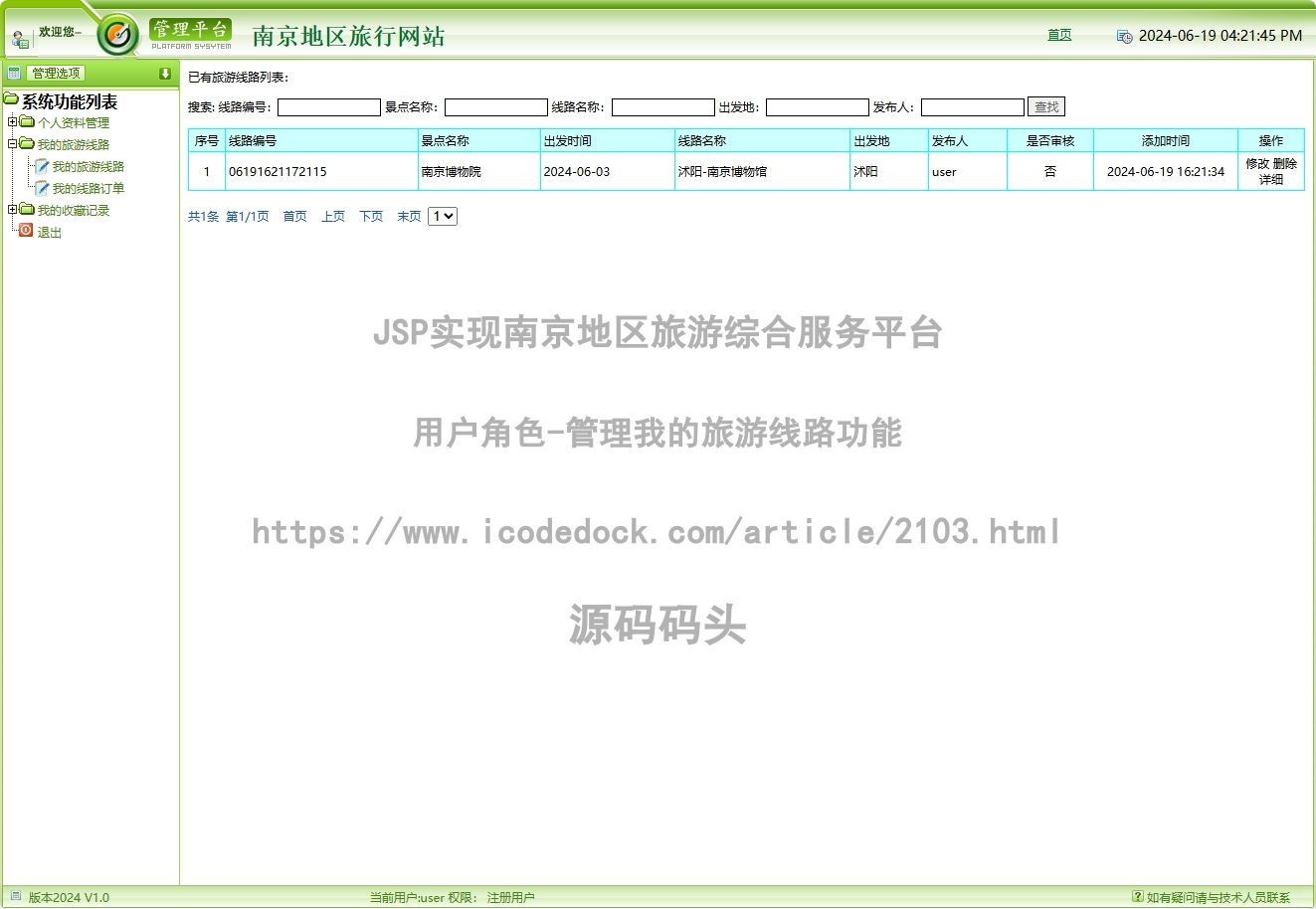1316x909 pixels.
Task: Open 我的旅游线路 submenu item
Action: 89,167
